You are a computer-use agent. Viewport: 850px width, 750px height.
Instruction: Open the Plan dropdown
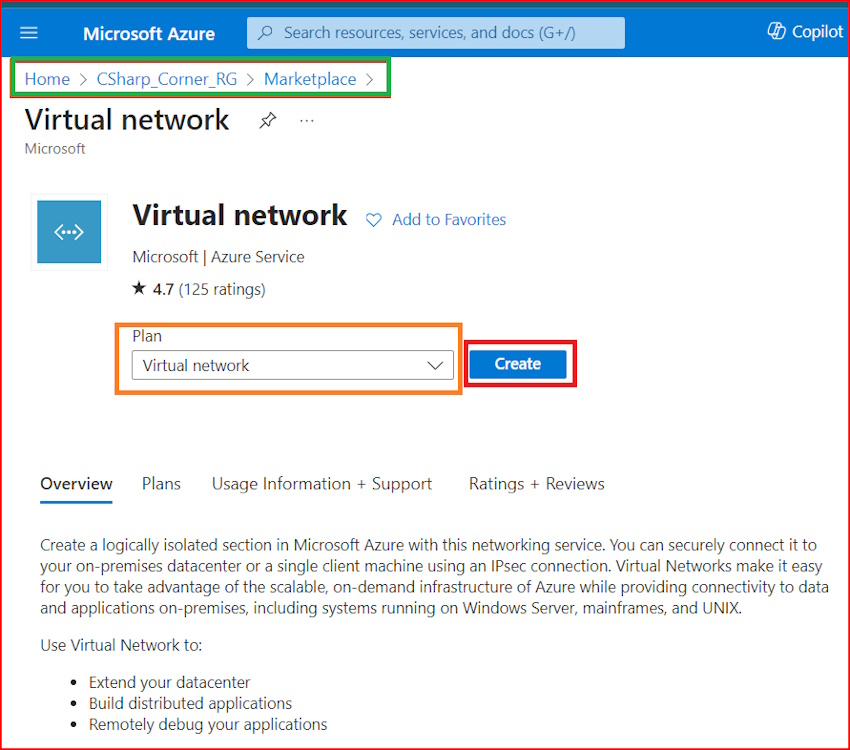[436, 365]
